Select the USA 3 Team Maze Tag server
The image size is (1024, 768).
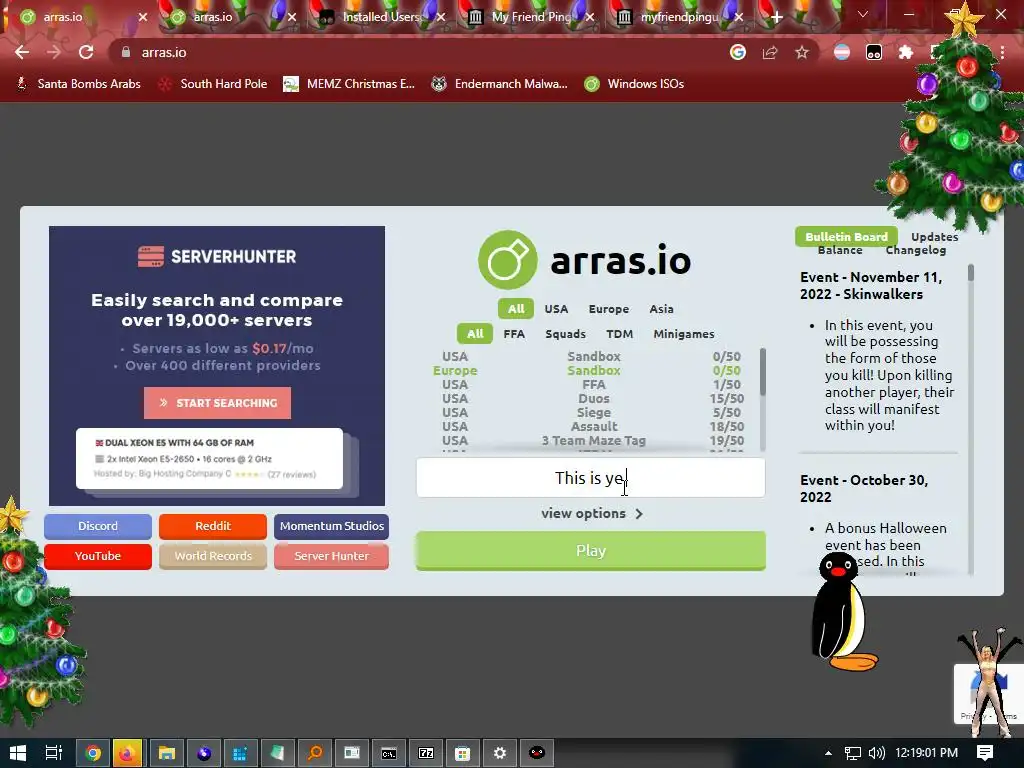[x=591, y=441]
